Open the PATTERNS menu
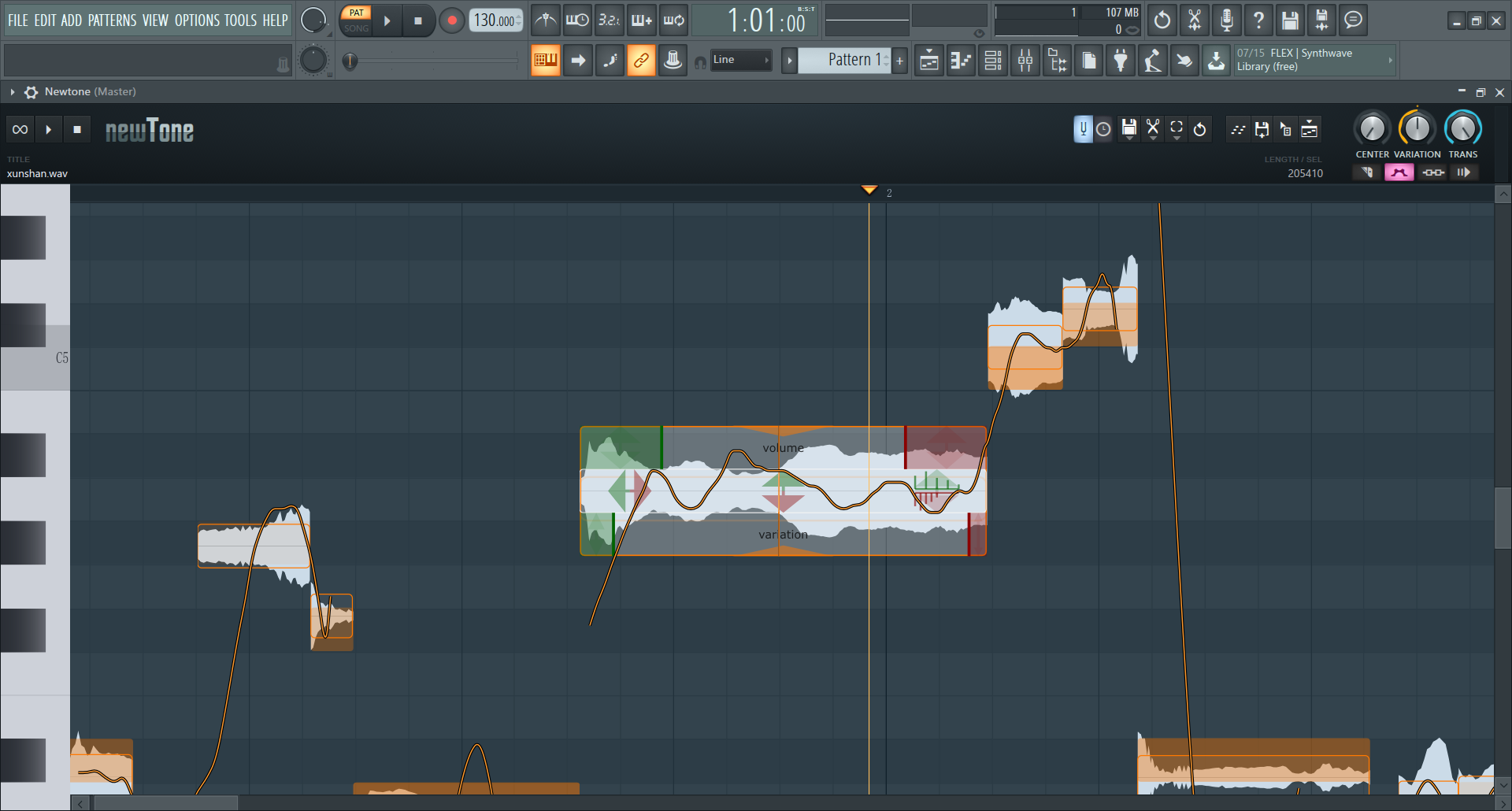Viewport: 1512px width, 811px height. coord(112,20)
